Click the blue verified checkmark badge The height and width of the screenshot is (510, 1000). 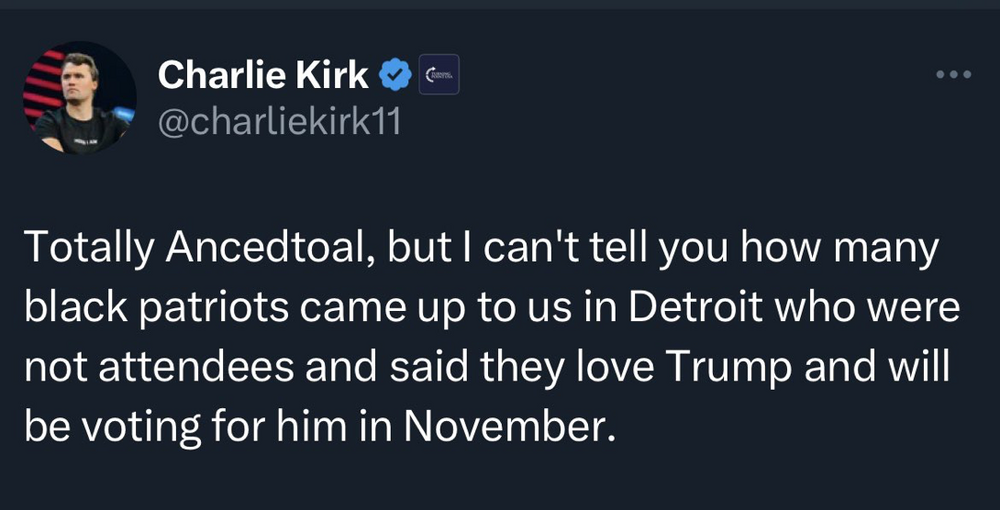[x=398, y=73]
